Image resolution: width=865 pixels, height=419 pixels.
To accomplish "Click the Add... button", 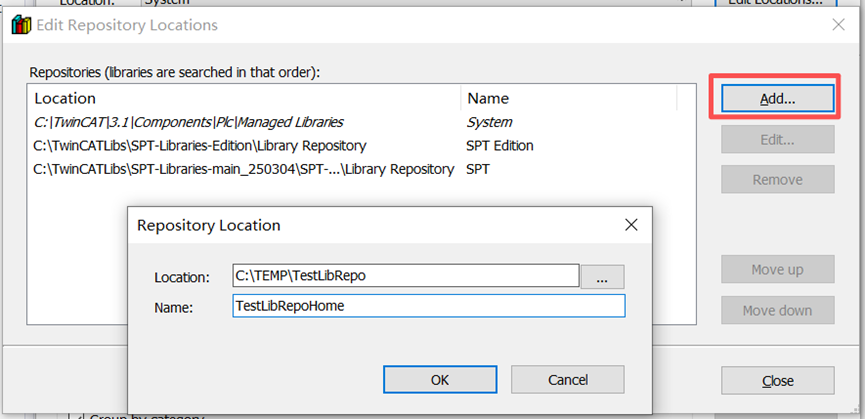I will 777,99.
